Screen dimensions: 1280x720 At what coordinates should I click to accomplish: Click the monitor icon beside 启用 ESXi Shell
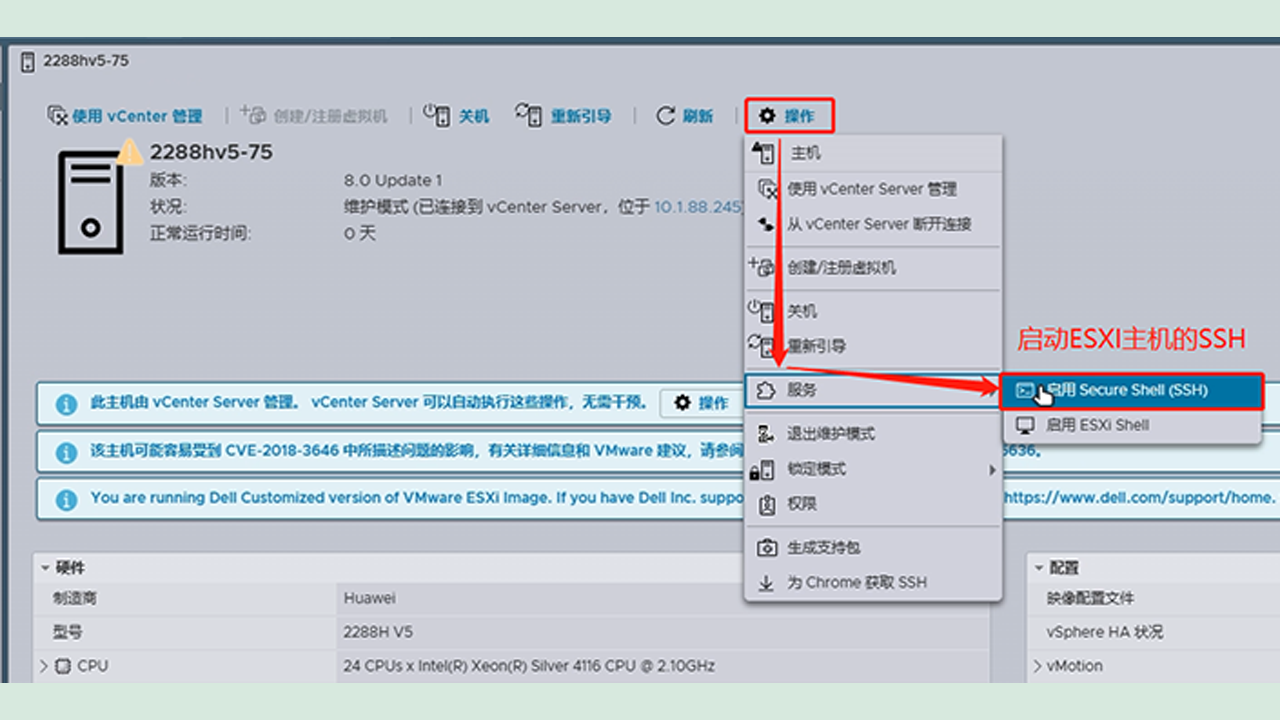(x=1024, y=425)
